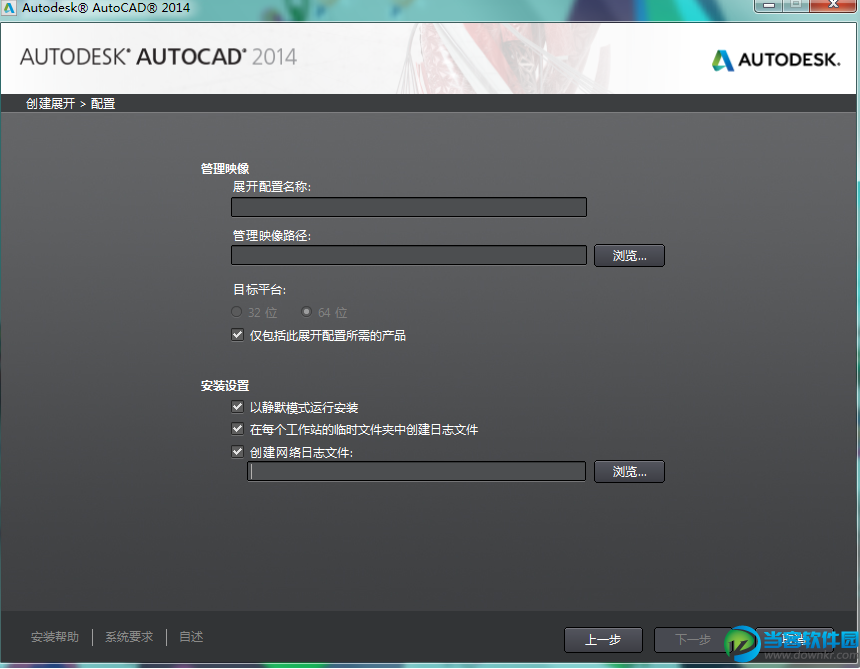The height and width of the screenshot is (669, 860).
Task: Go back with the 上一步 button
Action: pyautogui.click(x=603, y=640)
